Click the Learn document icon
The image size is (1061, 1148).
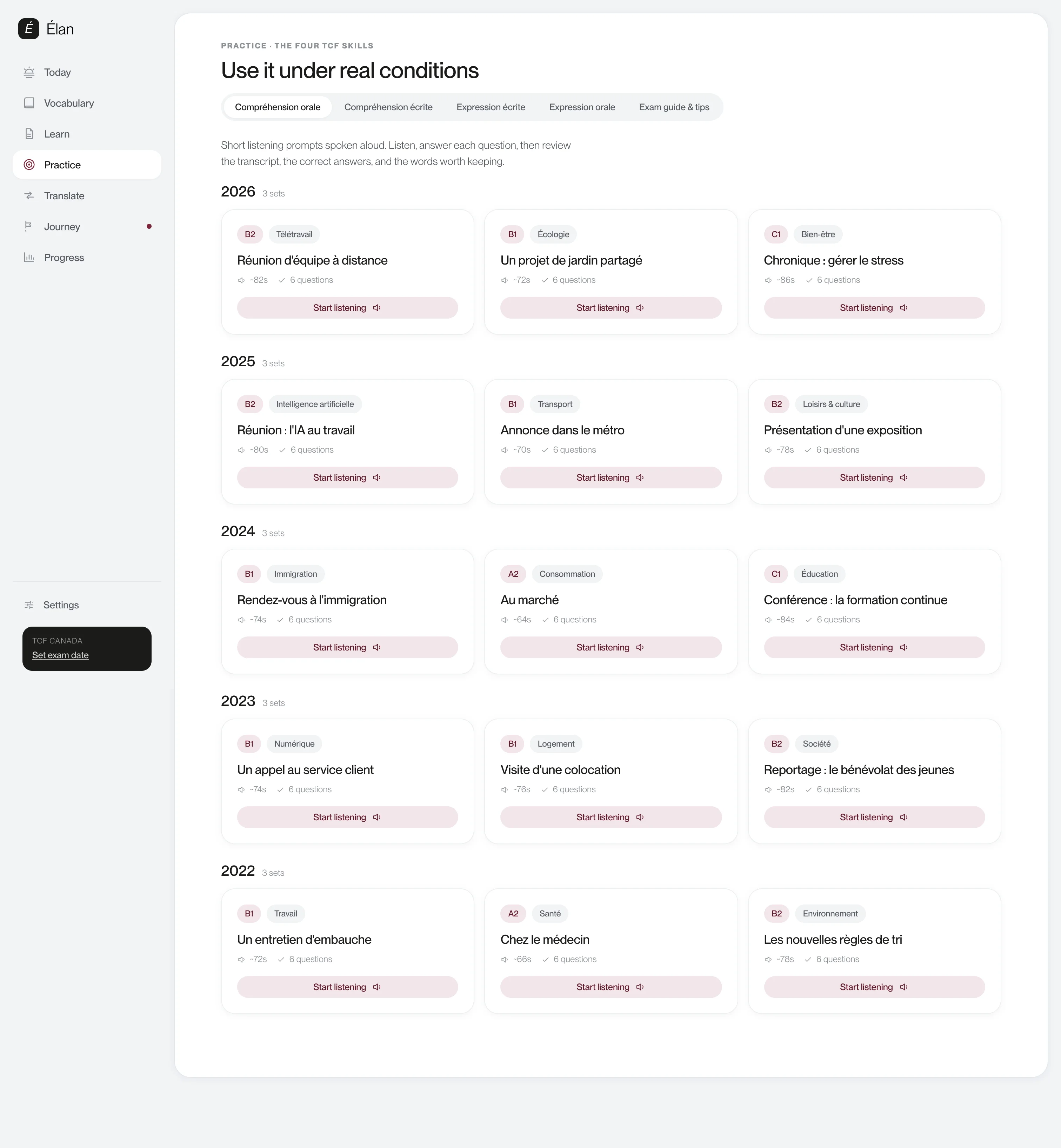pyautogui.click(x=29, y=134)
